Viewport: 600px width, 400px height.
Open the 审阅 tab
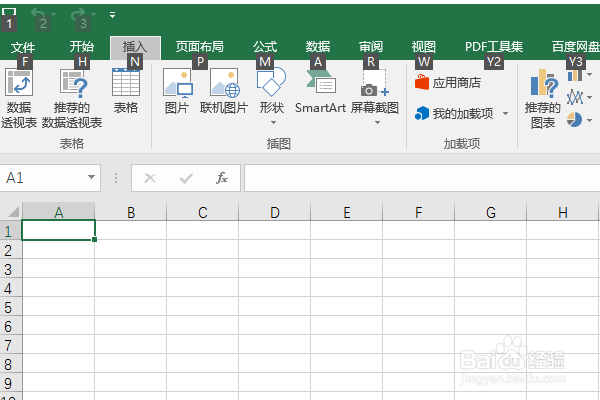pos(371,47)
